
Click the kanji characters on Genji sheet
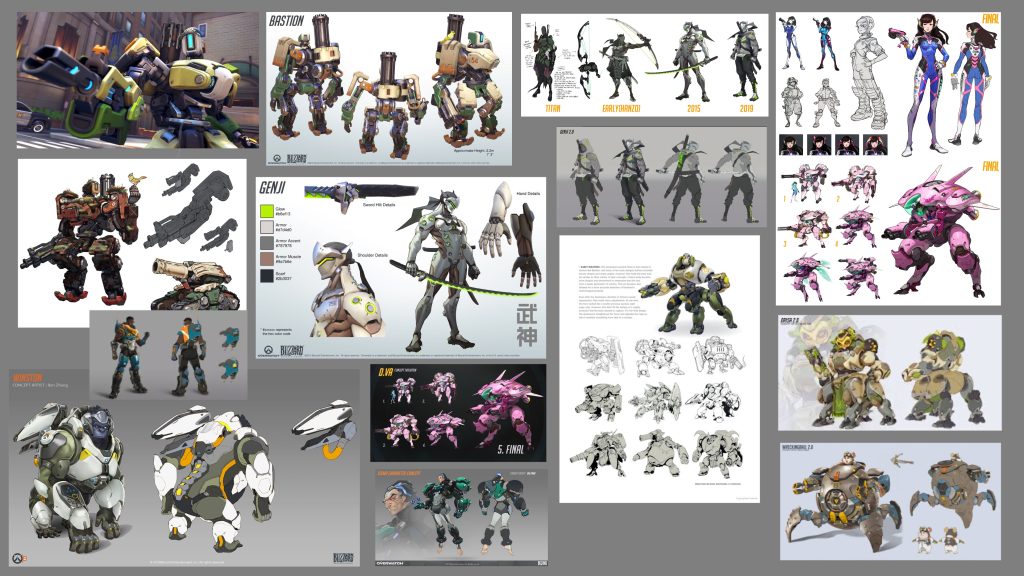[526, 326]
